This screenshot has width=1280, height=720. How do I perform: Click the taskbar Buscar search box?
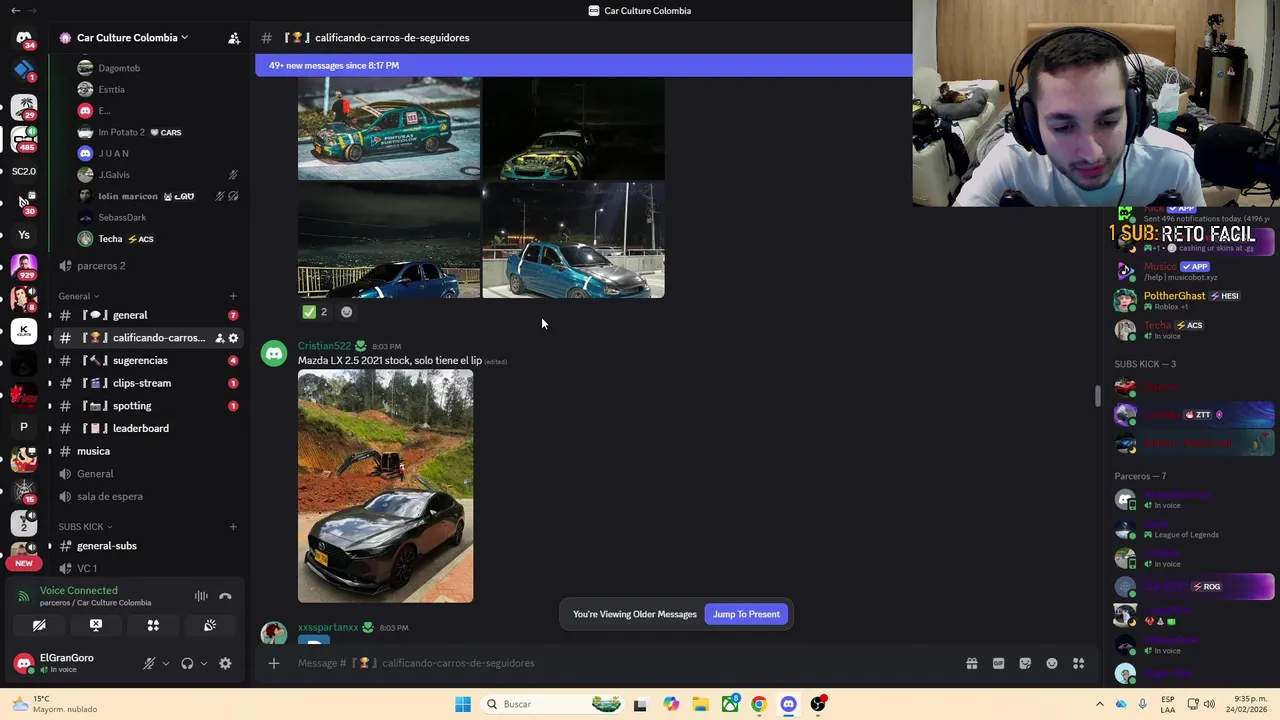click(551, 704)
